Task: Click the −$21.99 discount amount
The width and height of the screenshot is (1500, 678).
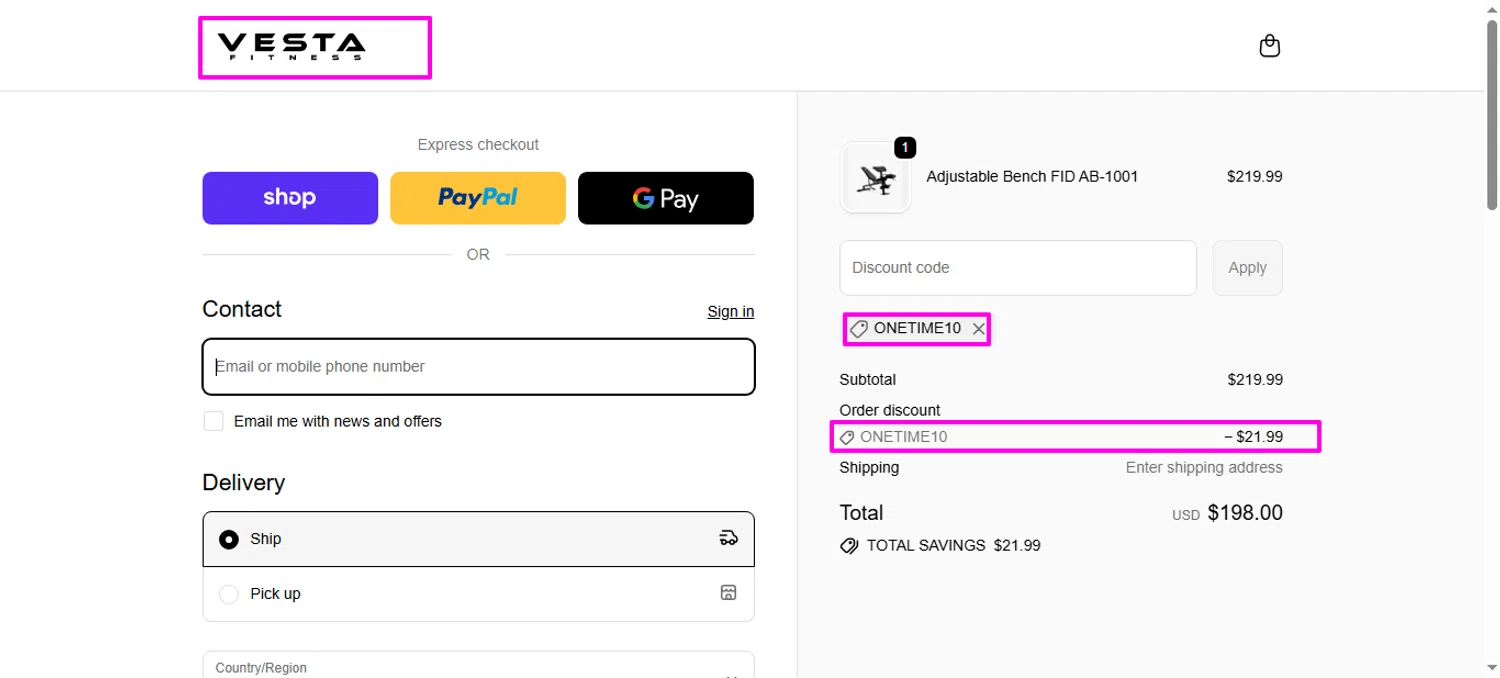Action: point(1253,437)
